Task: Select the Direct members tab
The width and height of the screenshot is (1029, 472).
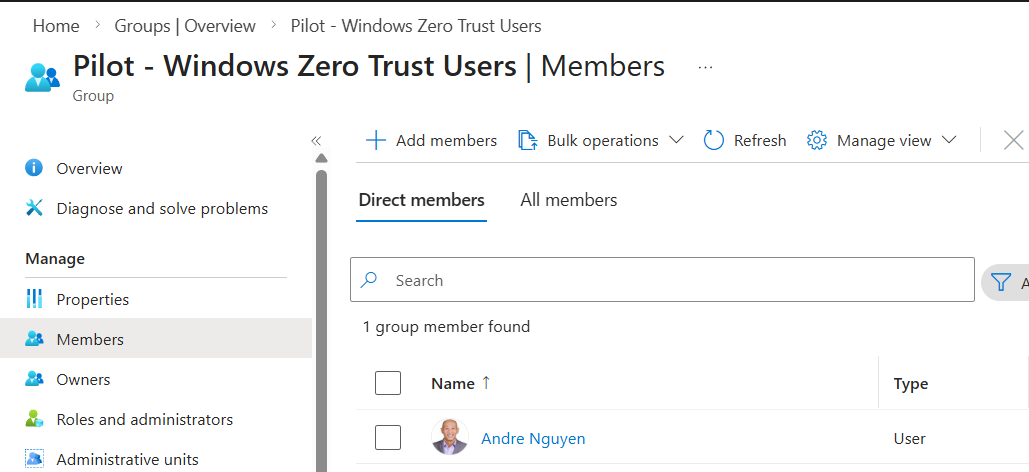Action: point(421,200)
